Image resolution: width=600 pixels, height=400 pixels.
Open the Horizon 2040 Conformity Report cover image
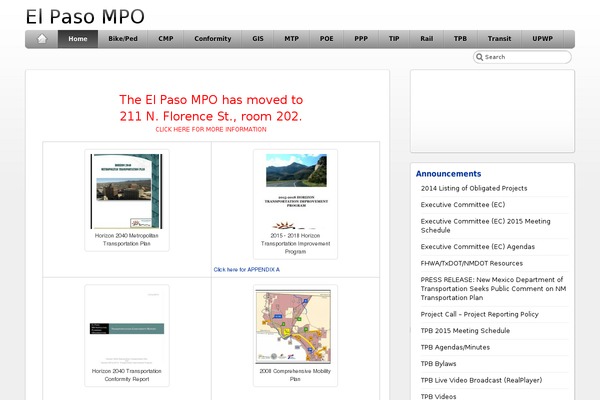pos(127,327)
